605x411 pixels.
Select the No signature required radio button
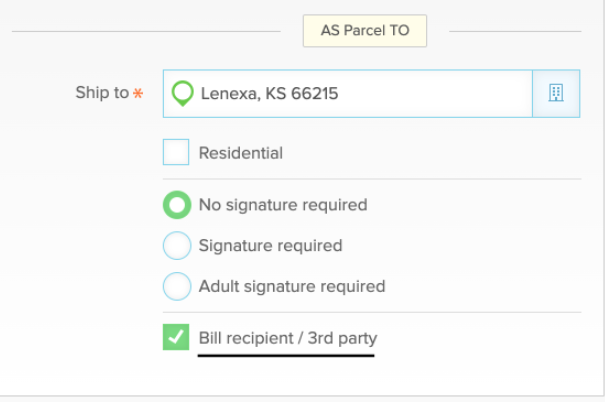tap(177, 205)
